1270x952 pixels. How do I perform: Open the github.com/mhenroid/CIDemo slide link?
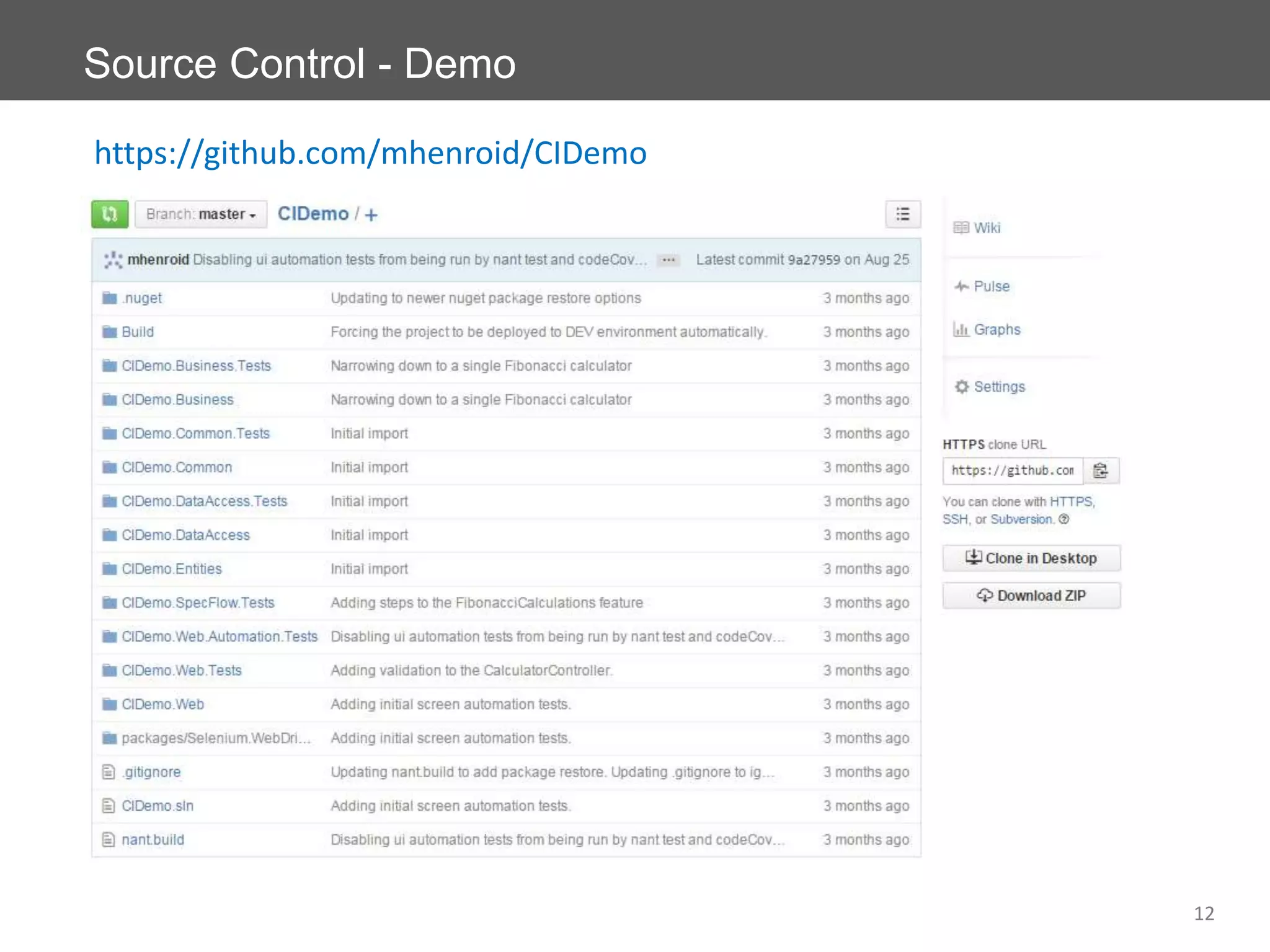pyautogui.click(x=371, y=153)
